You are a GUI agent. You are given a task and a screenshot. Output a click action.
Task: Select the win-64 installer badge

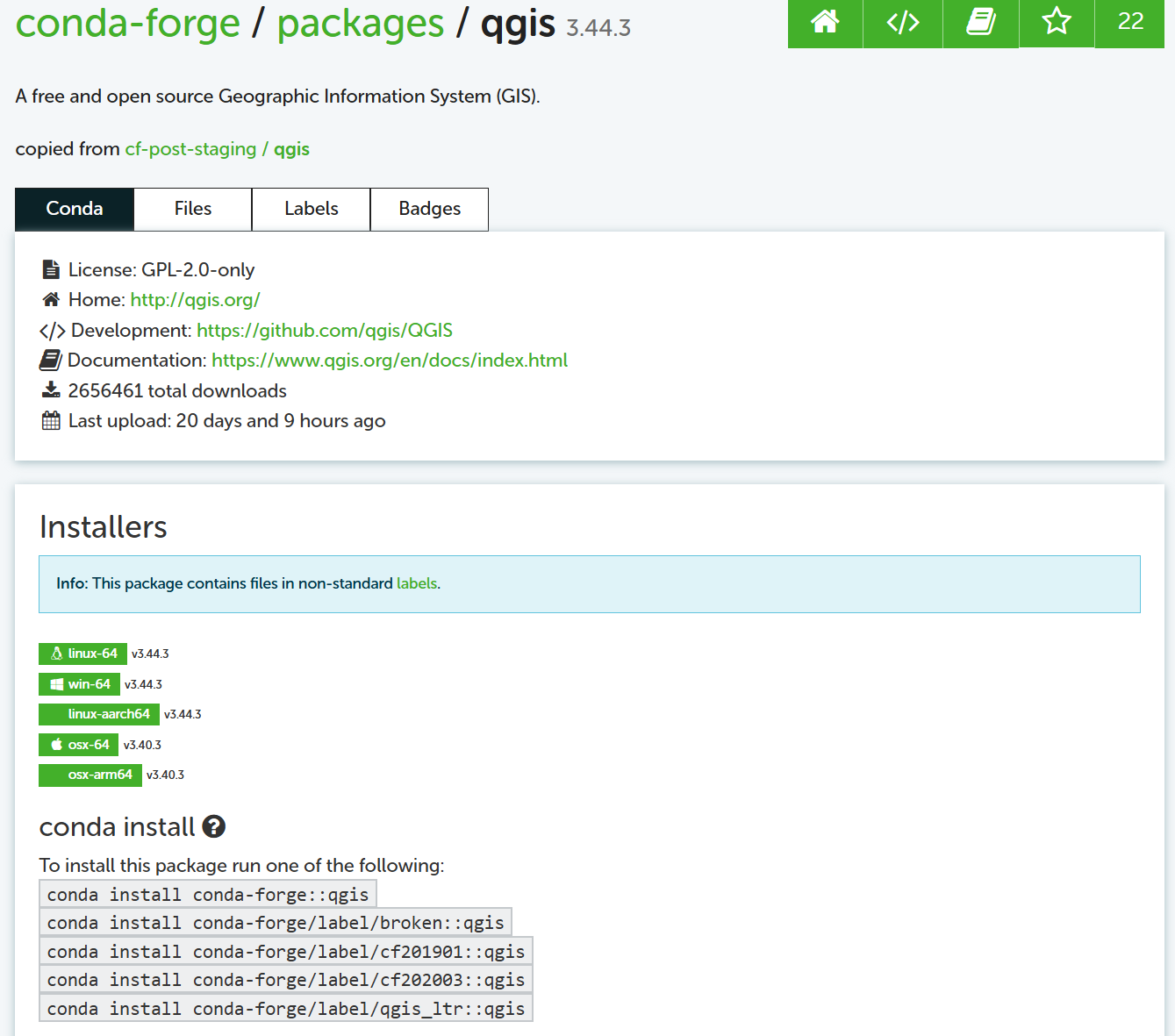pyautogui.click(x=79, y=684)
